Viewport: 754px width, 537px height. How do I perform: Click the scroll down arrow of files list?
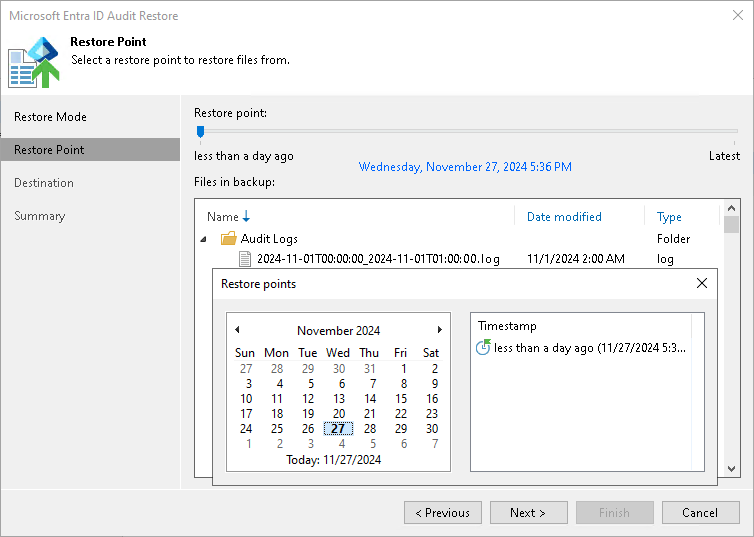(x=731, y=469)
